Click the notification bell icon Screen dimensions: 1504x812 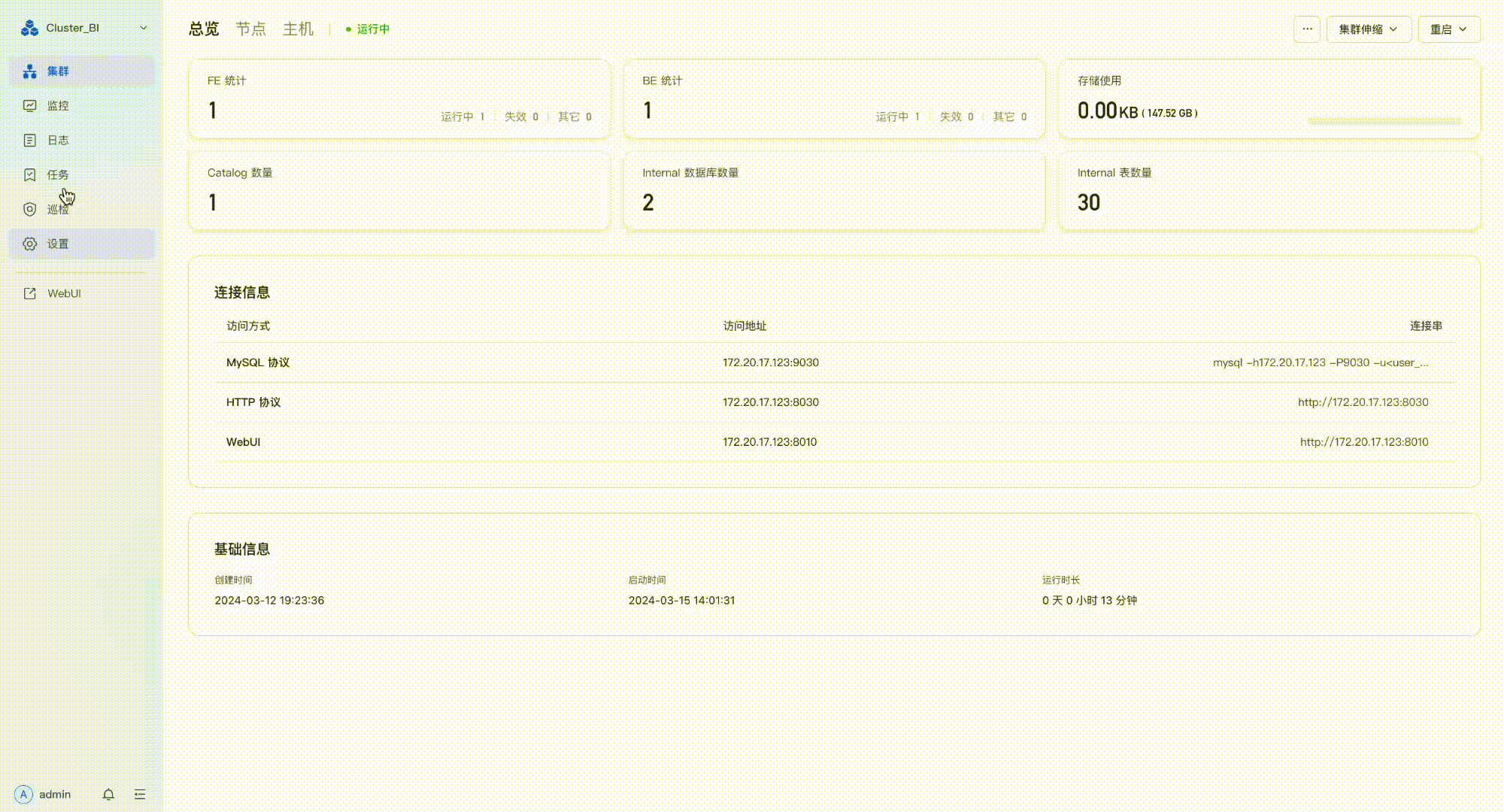pyautogui.click(x=108, y=795)
